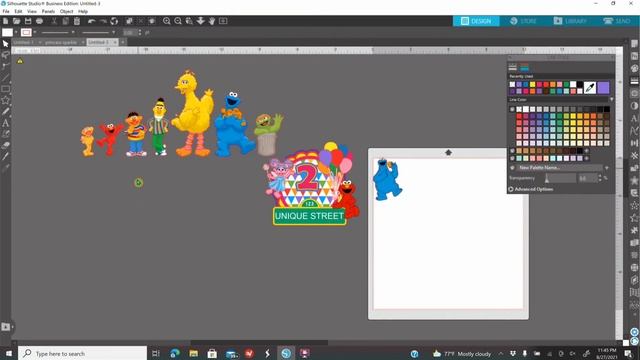640x360 pixels.
Task: Open Silhouette Studio from the taskbar
Action: pos(286,353)
